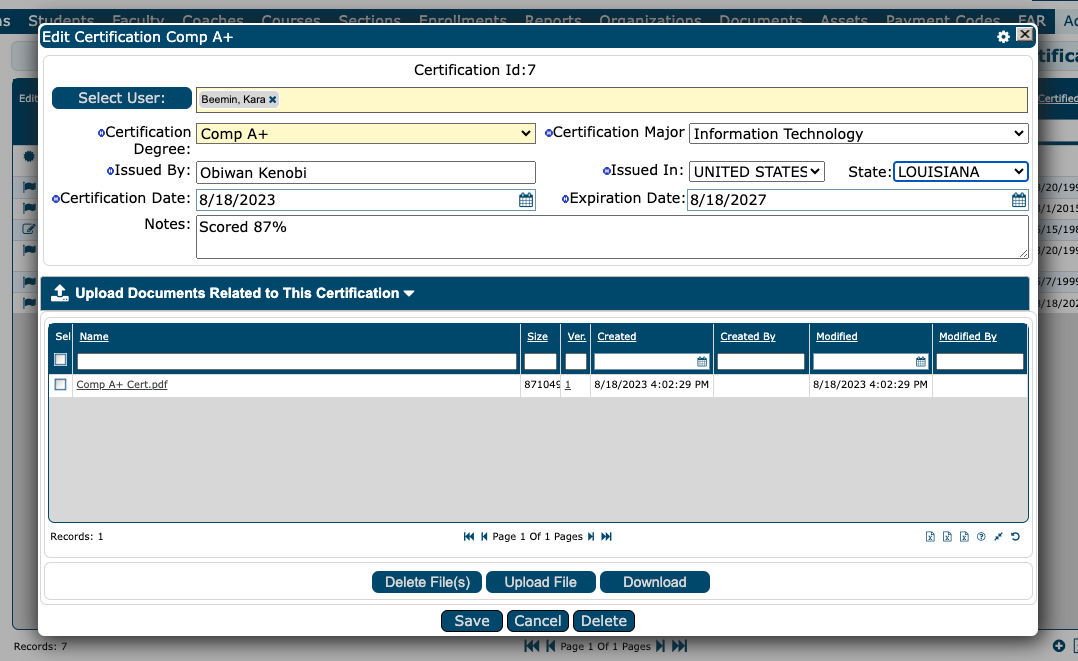Open the Enrollments menu
Image resolution: width=1078 pixels, height=661 pixels.
(x=463, y=17)
